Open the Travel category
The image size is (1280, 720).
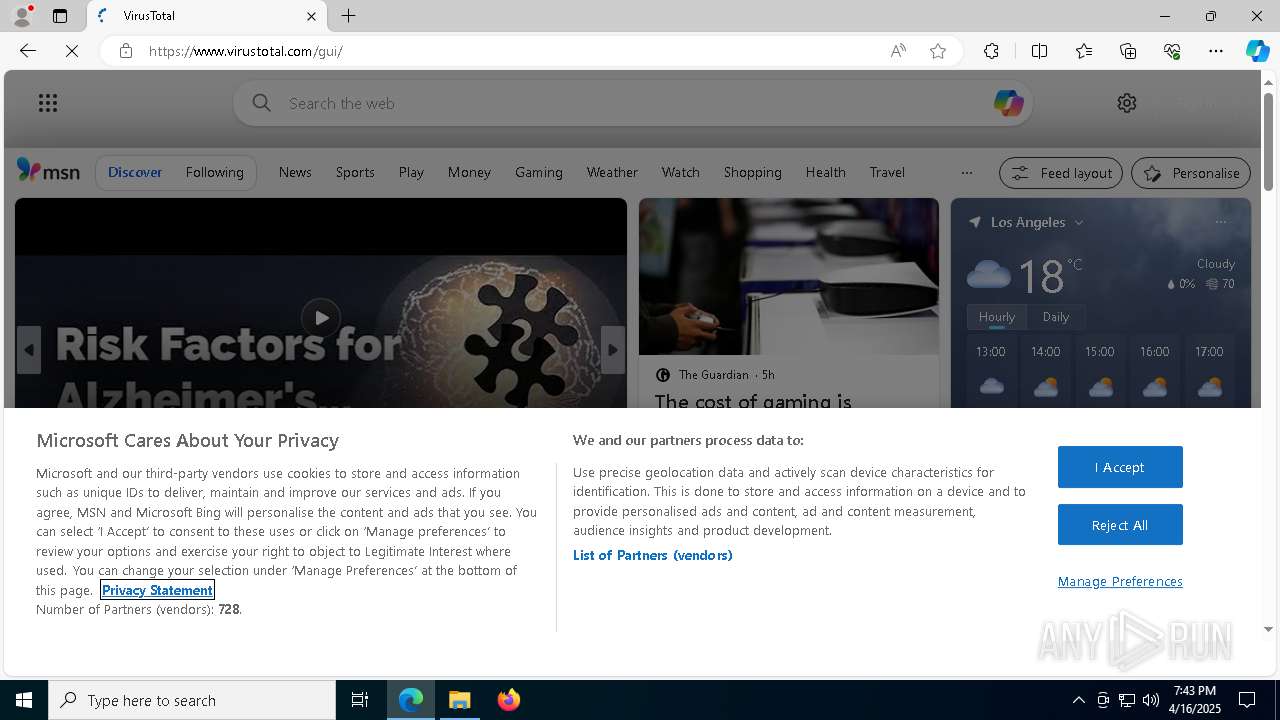(x=887, y=172)
